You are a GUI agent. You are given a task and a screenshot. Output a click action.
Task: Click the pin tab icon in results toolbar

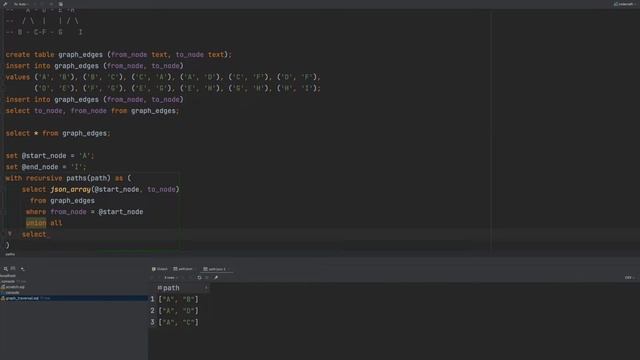(216, 278)
